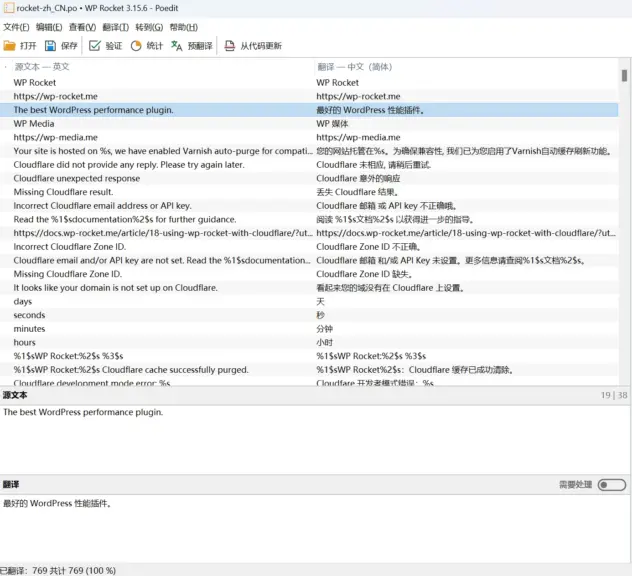Screen dimensions: 632x576
Task: Click translation cell 'Cloudflare 意外的响应'
Action: click(358, 179)
